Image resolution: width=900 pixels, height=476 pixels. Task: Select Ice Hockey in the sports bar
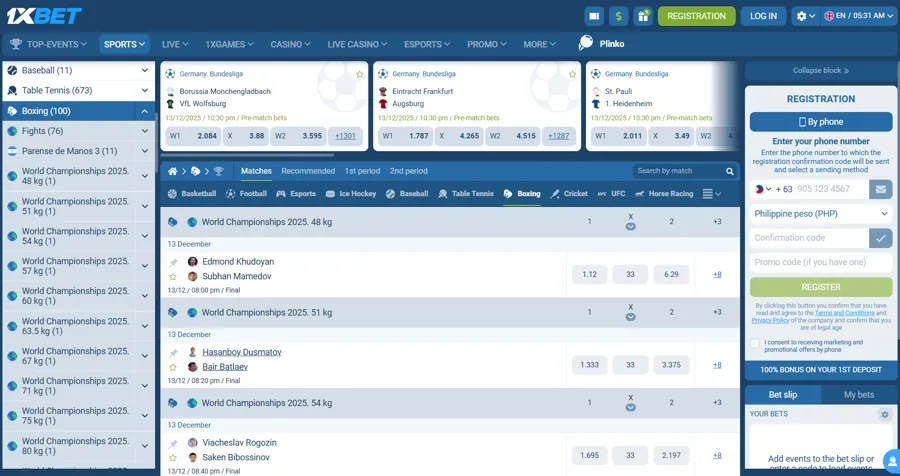[351, 194]
